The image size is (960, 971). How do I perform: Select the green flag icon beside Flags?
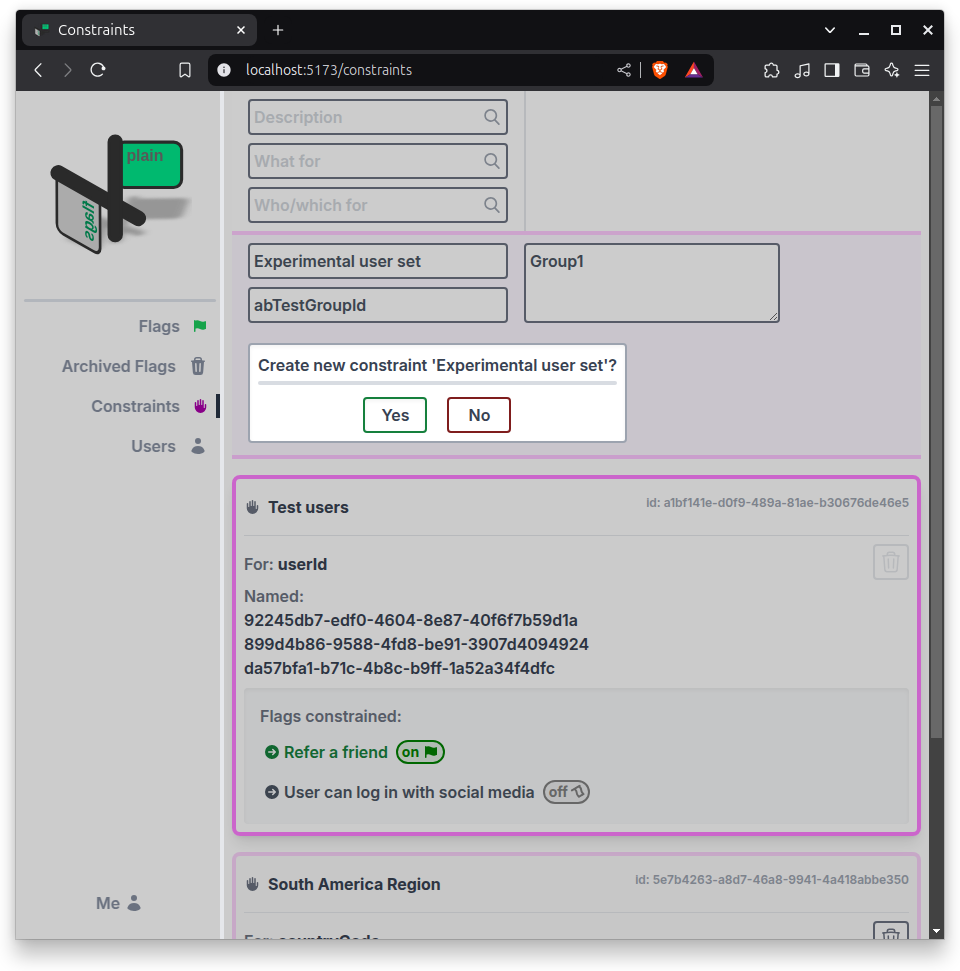199,326
